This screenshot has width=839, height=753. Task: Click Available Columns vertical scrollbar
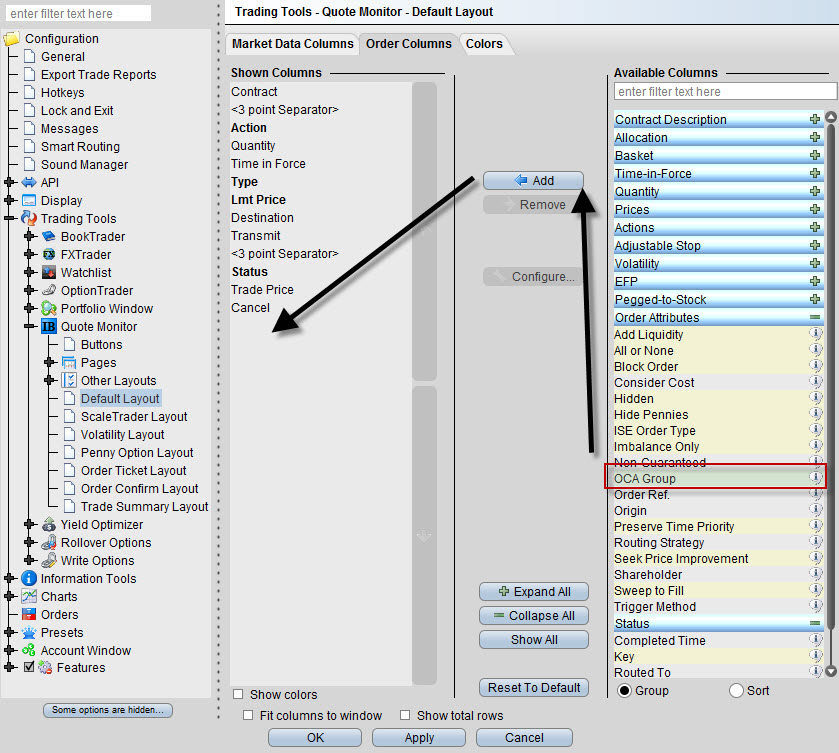tap(831, 375)
